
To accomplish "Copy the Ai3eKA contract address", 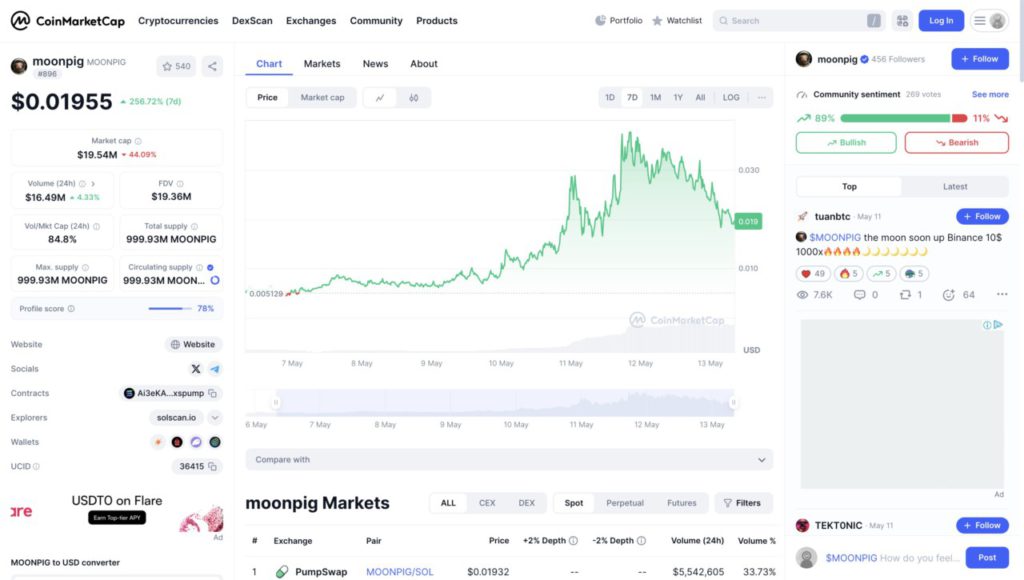I will pyautogui.click(x=212, y=393).
